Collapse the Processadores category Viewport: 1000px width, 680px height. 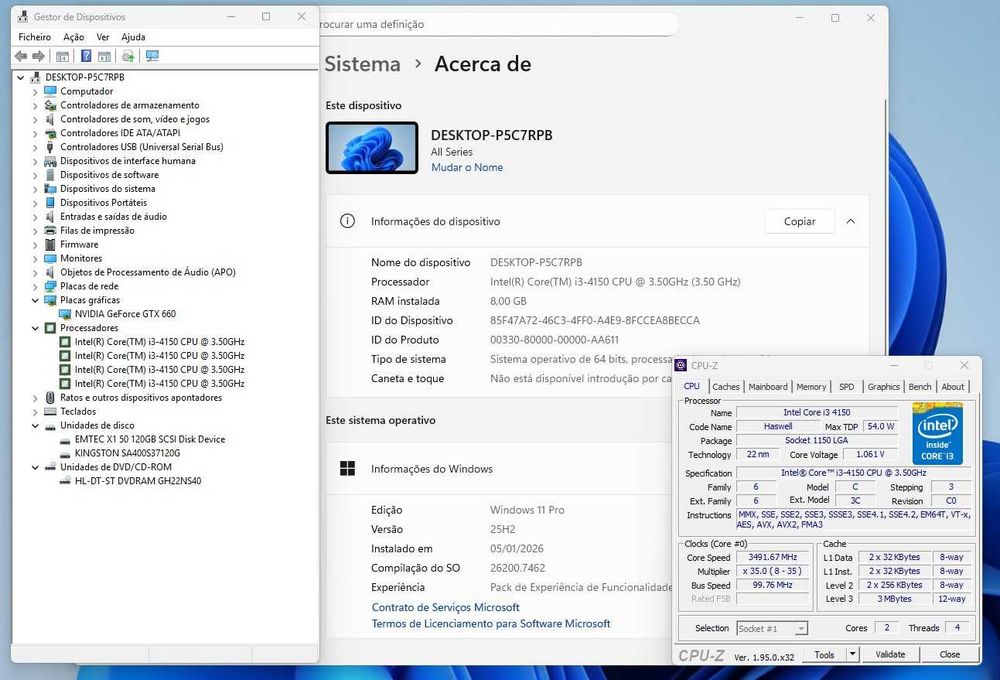pyautogui.click(x=35, y=328)
